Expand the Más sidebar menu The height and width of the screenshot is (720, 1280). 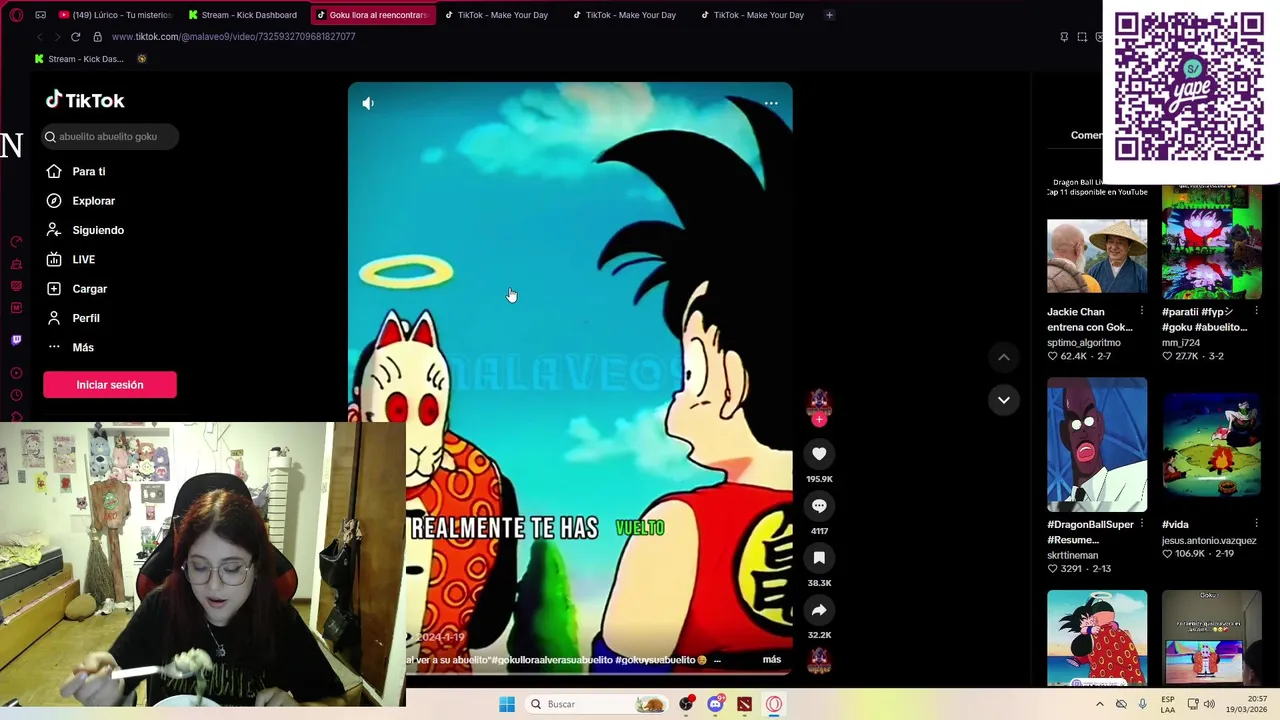[70, 347]
